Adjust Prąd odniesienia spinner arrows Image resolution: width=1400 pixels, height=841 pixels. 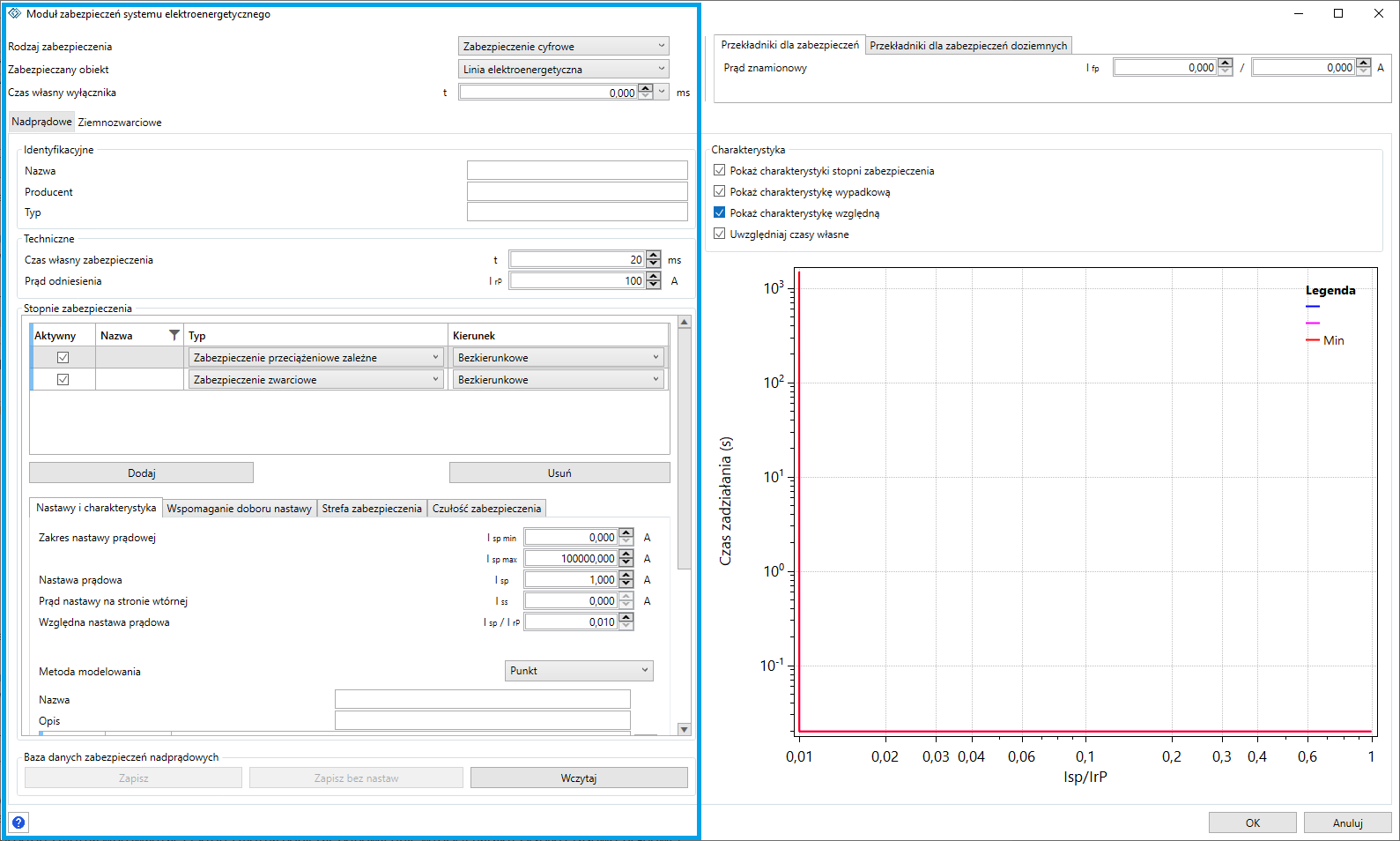[653, 280]
